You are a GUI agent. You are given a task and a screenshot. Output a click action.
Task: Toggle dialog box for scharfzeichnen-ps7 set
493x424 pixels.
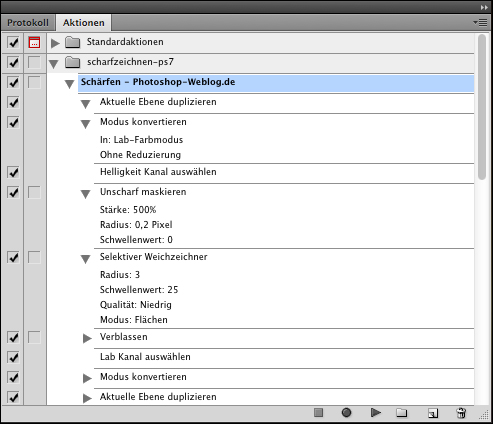[x=34, y=62]
